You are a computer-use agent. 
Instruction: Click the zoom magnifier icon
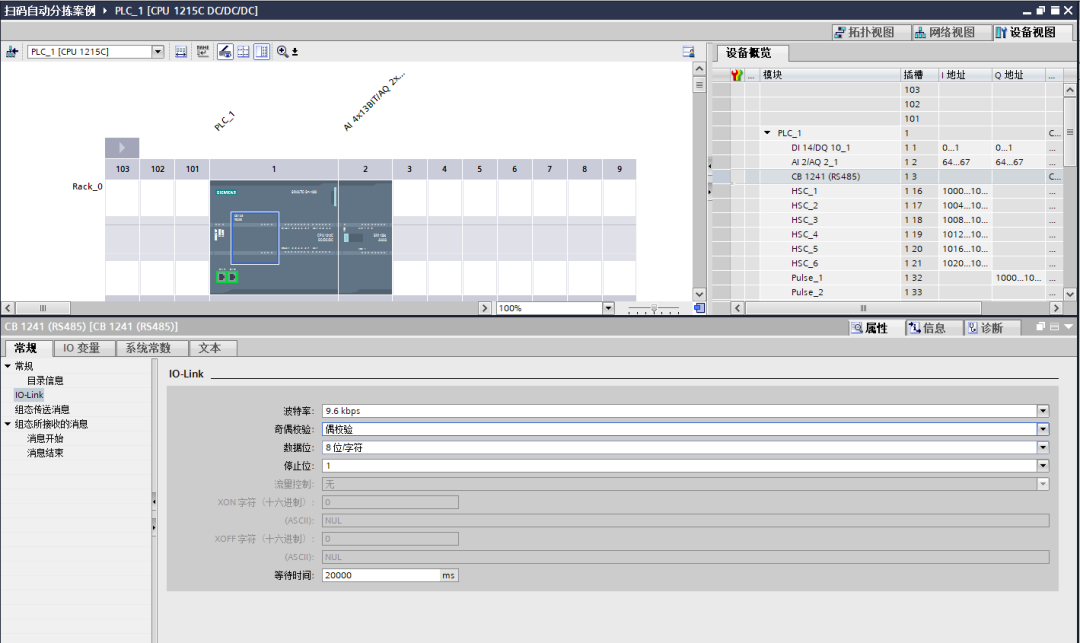(282, 52)
